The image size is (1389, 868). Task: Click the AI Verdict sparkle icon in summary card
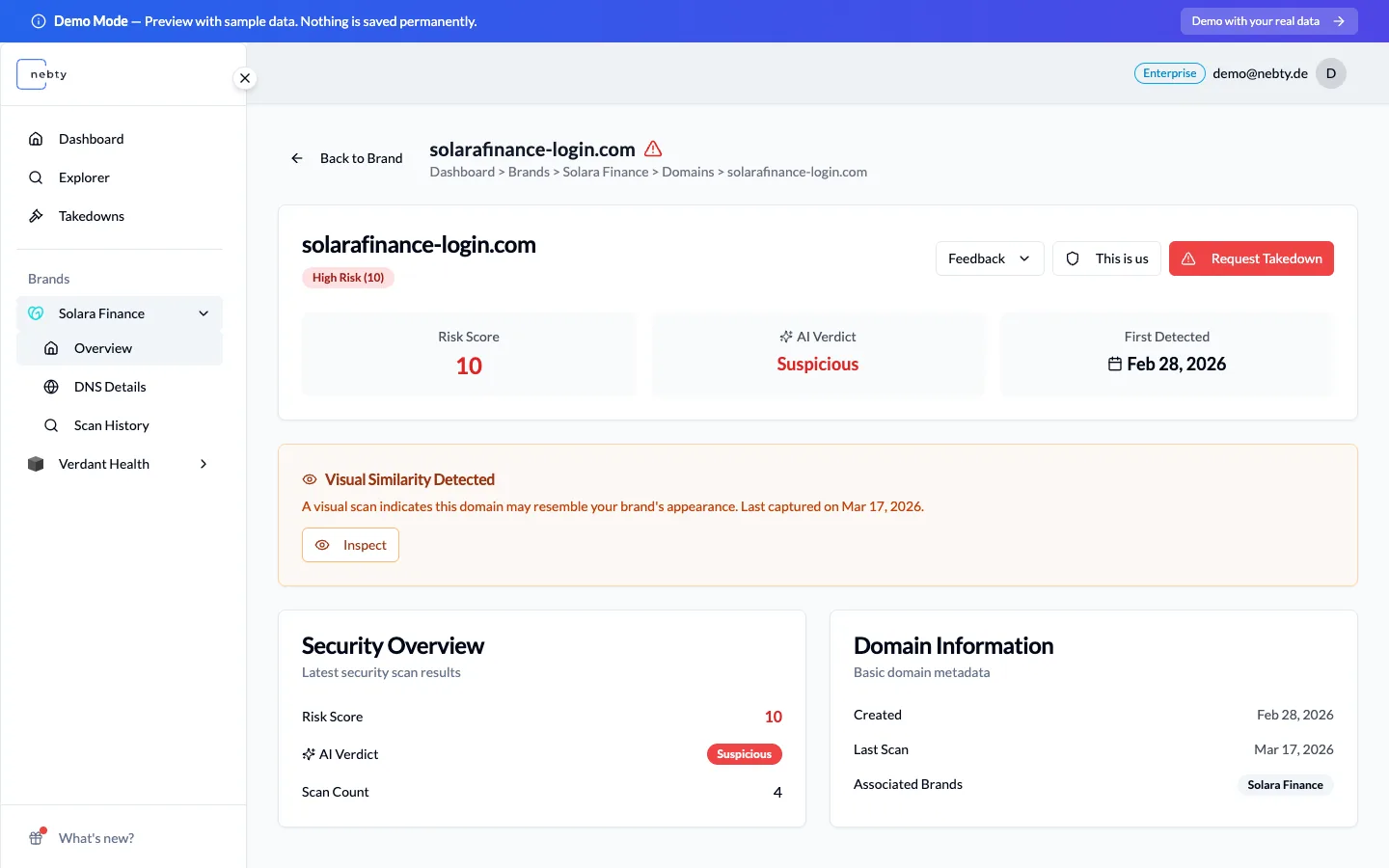[786, 337]
